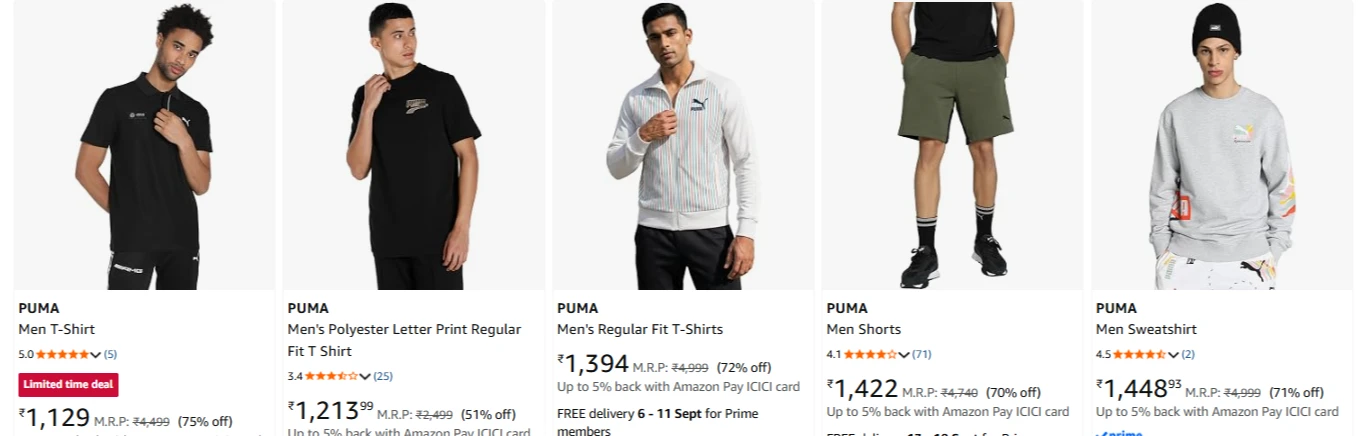Open the black letter print T-shirt image

[414, 145]
